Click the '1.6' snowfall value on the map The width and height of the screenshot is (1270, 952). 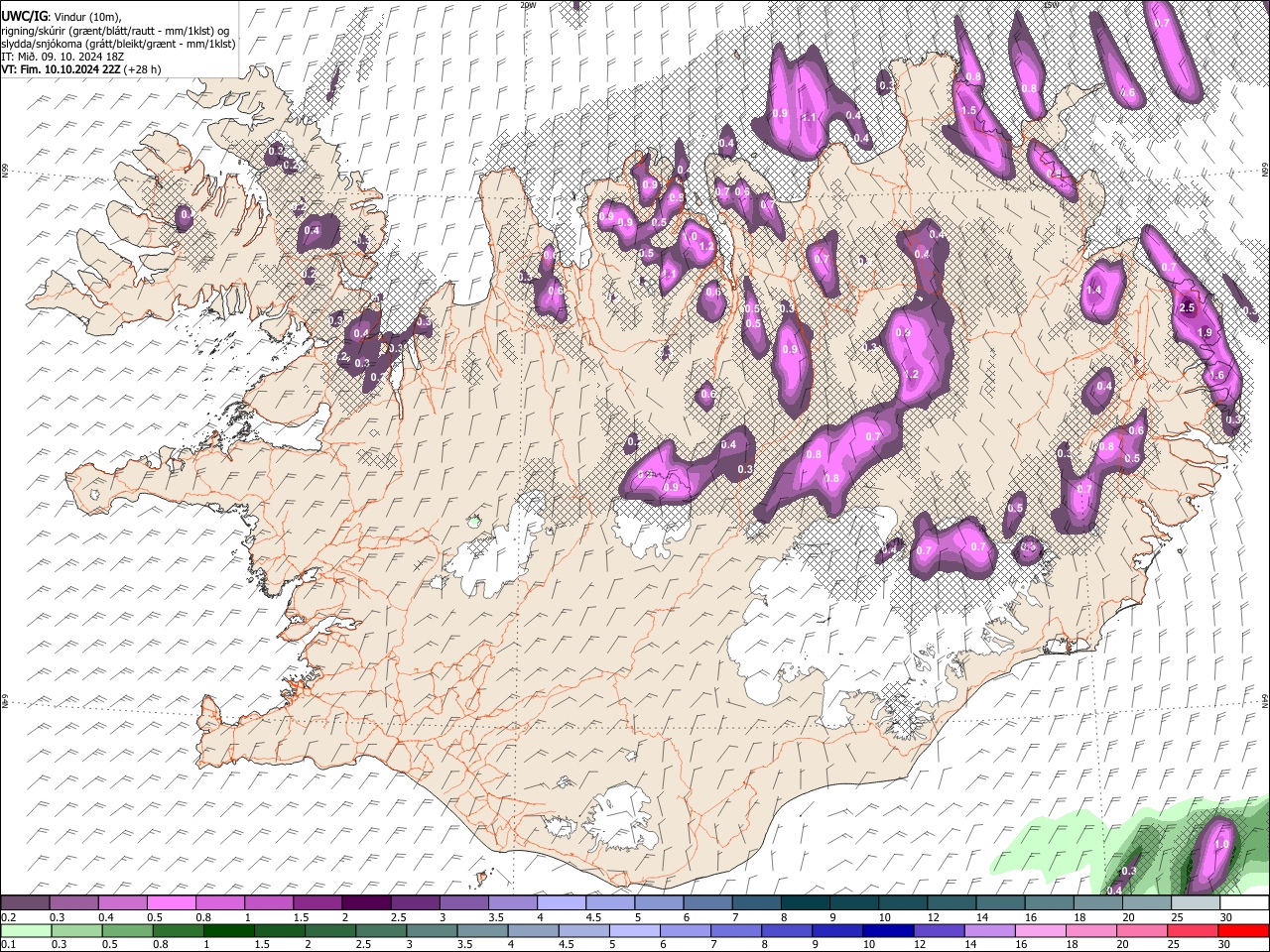point(1217,376)
